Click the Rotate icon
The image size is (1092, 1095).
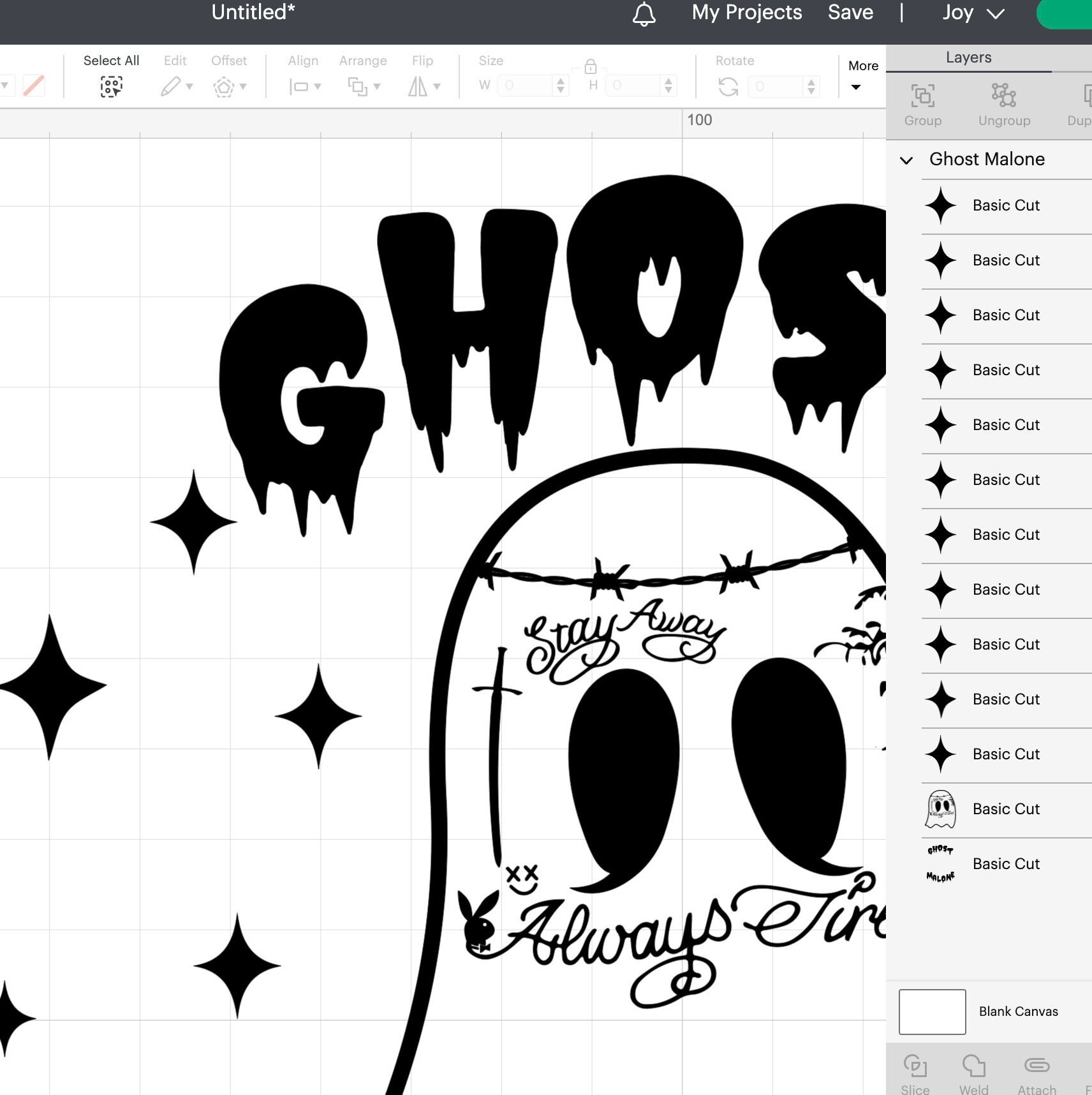728,86
